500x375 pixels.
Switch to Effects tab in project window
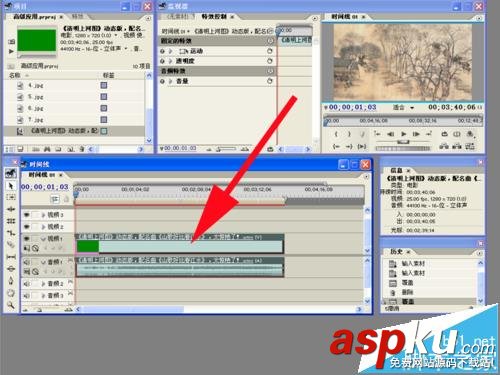point(78,16)
